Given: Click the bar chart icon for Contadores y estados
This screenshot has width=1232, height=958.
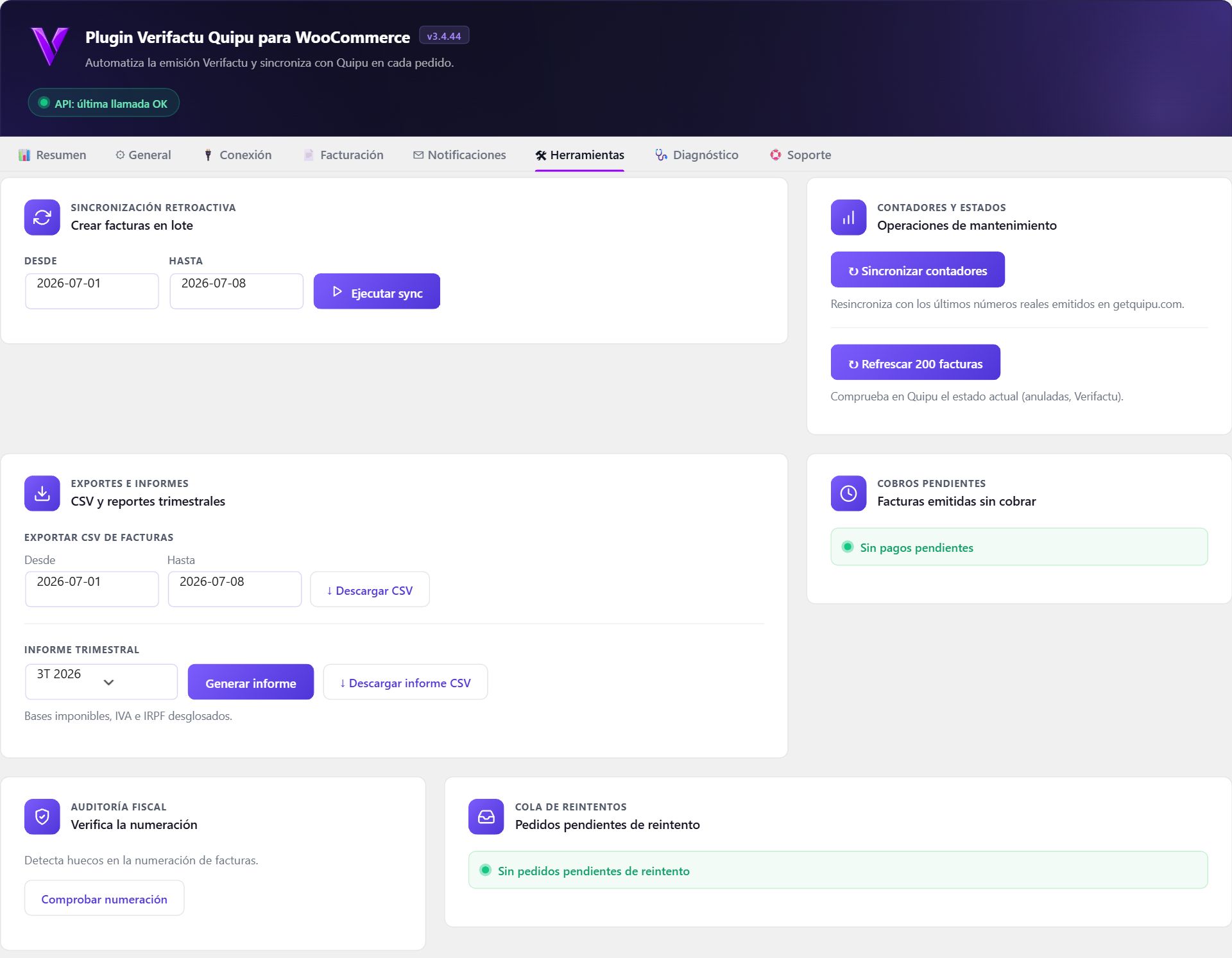Looking at the screenshot, I should coord(848,218).
